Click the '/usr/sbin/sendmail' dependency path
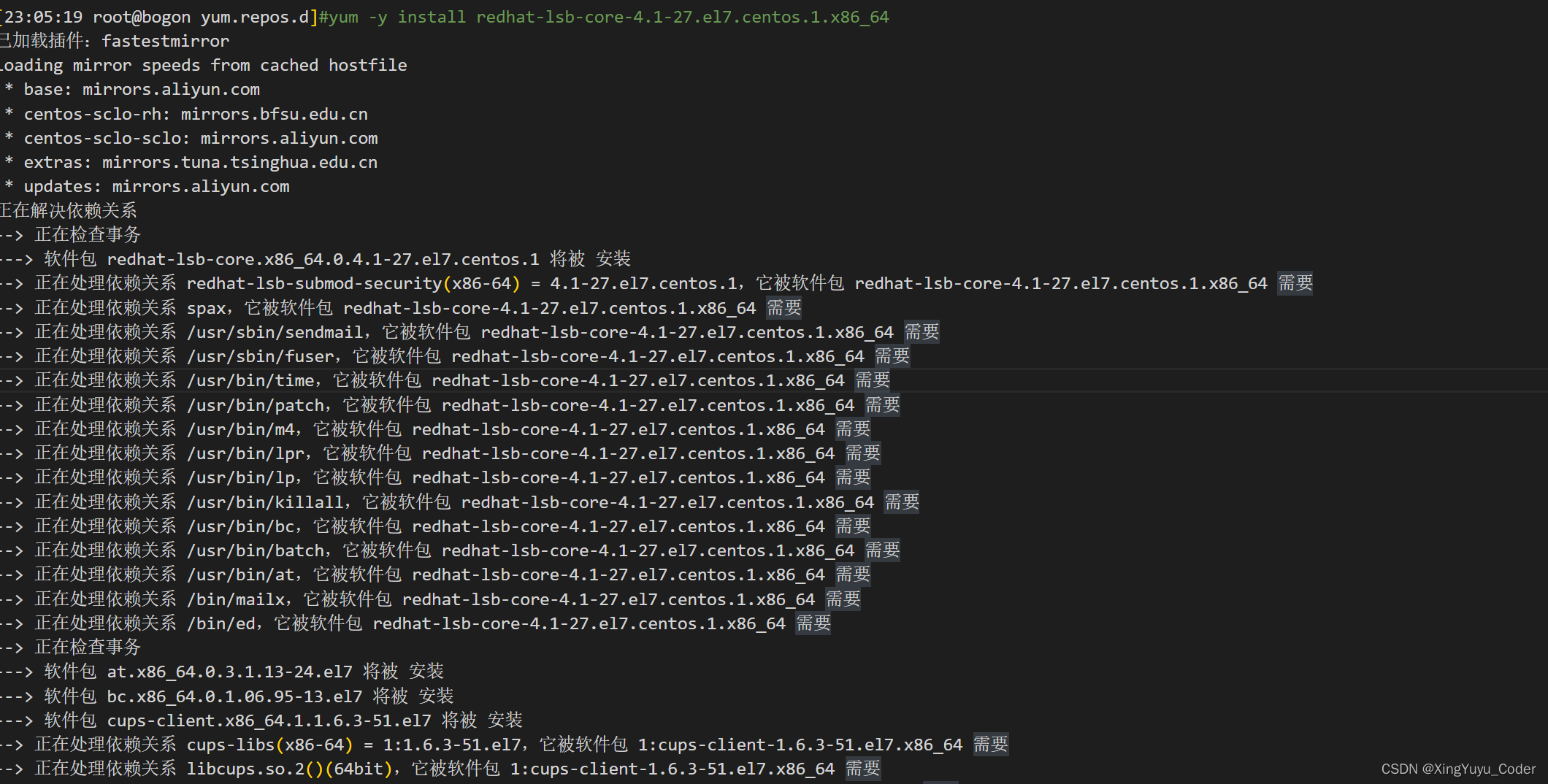The image size is (1548, 784). coord(275,332)
